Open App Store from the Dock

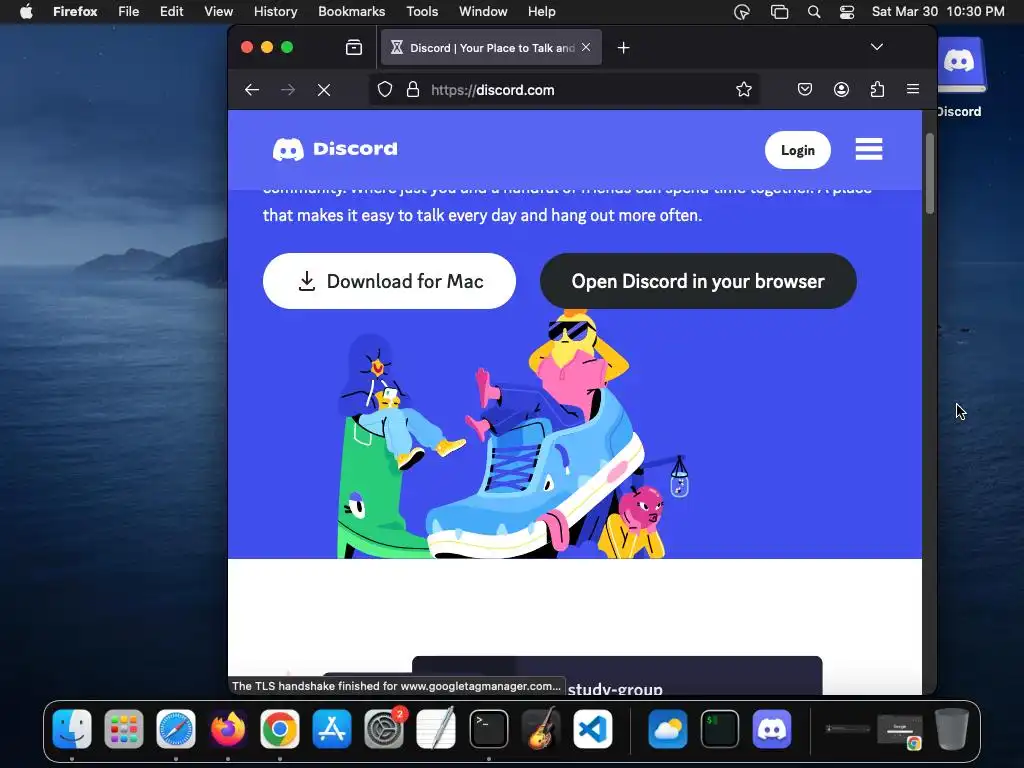pyautogui.click(x=332, y=729)
